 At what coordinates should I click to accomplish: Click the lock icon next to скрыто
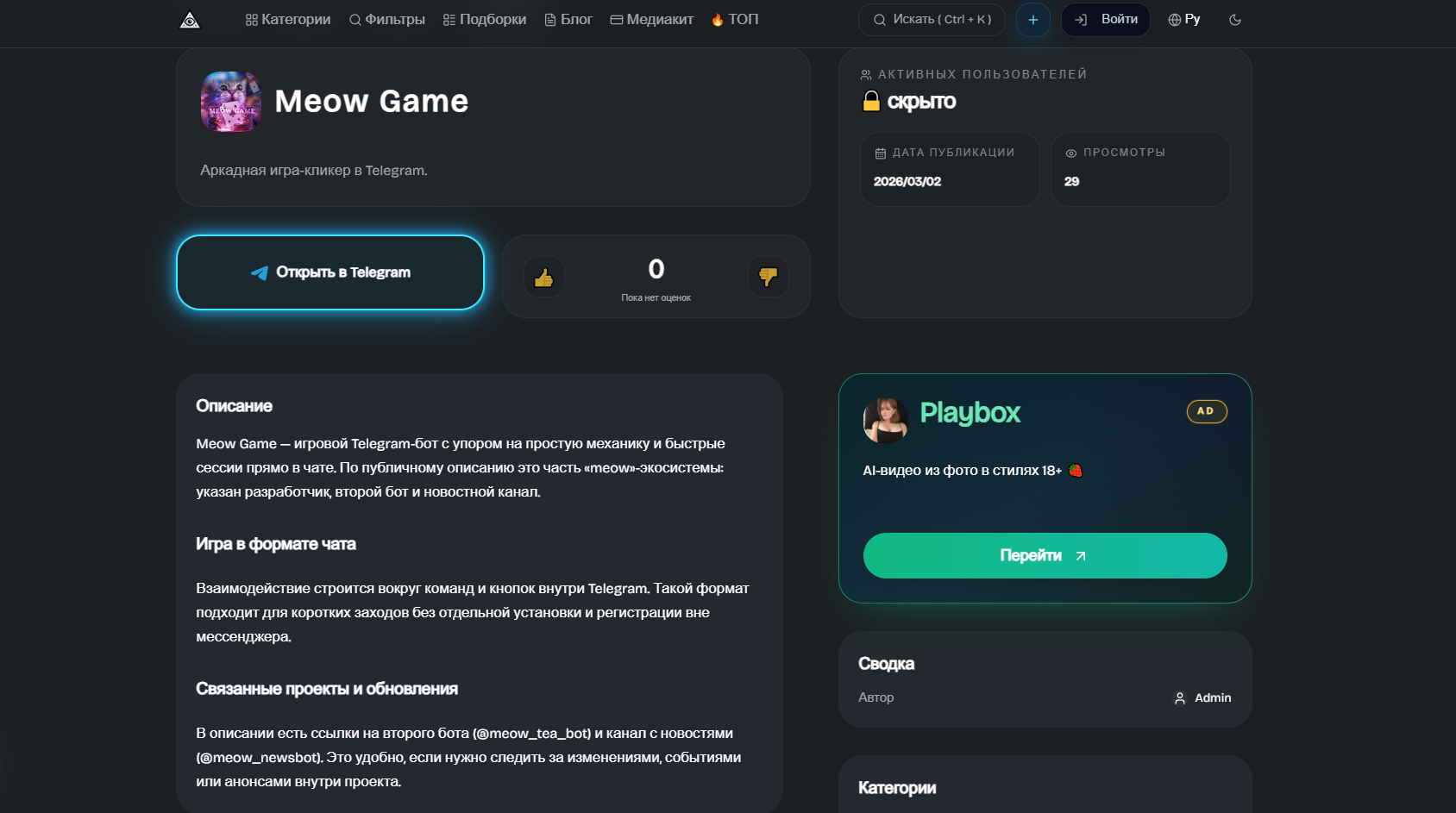(x=871, y=102)
